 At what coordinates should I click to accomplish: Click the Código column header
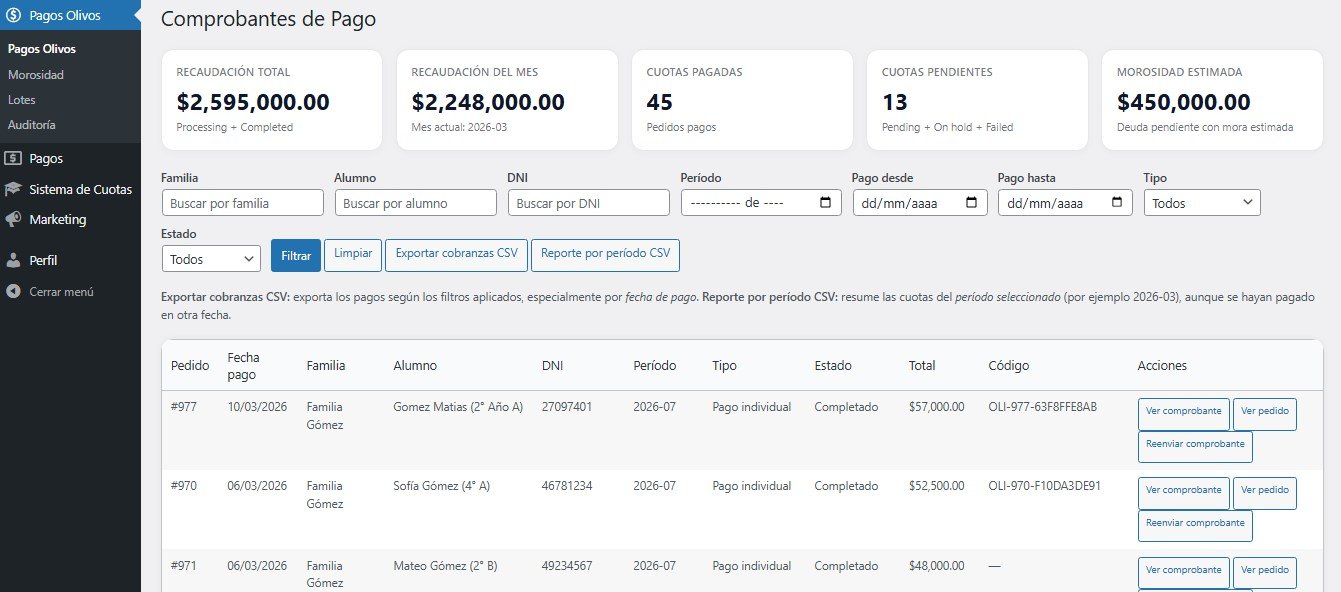1008,366
